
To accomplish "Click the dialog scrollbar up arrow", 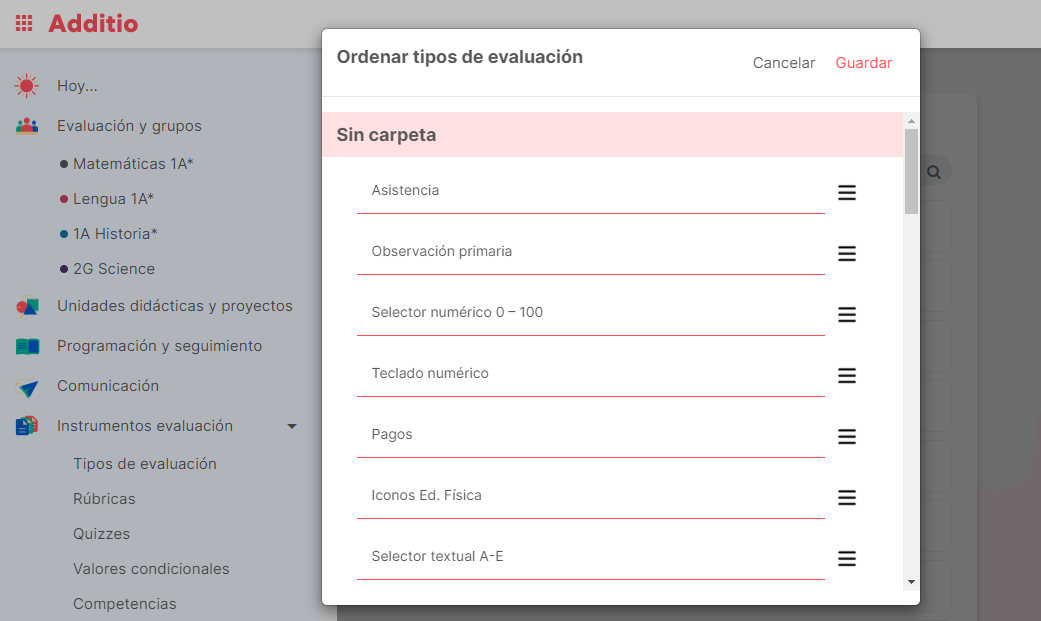I will [911, 121].
